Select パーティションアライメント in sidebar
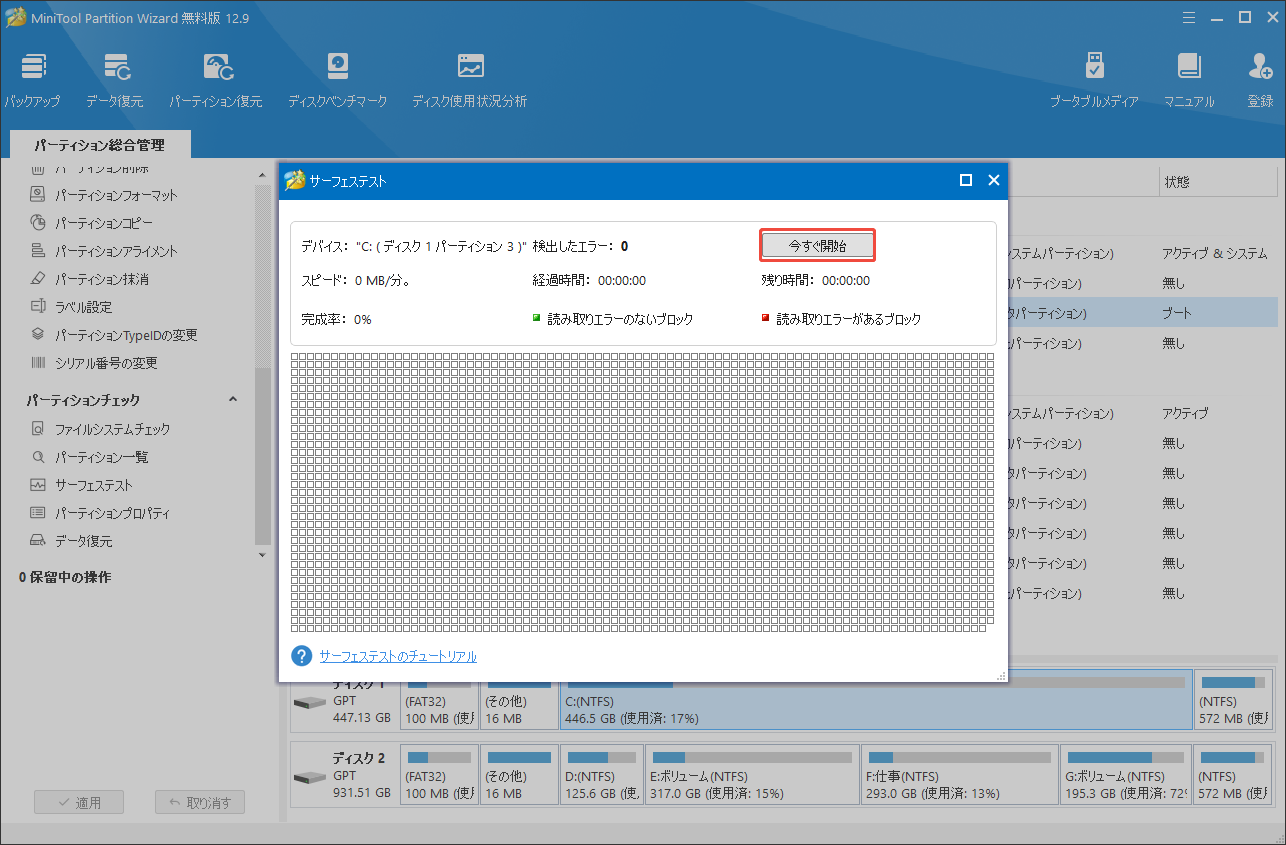This screenshot has width=1286, height=845. coord(104,251)
